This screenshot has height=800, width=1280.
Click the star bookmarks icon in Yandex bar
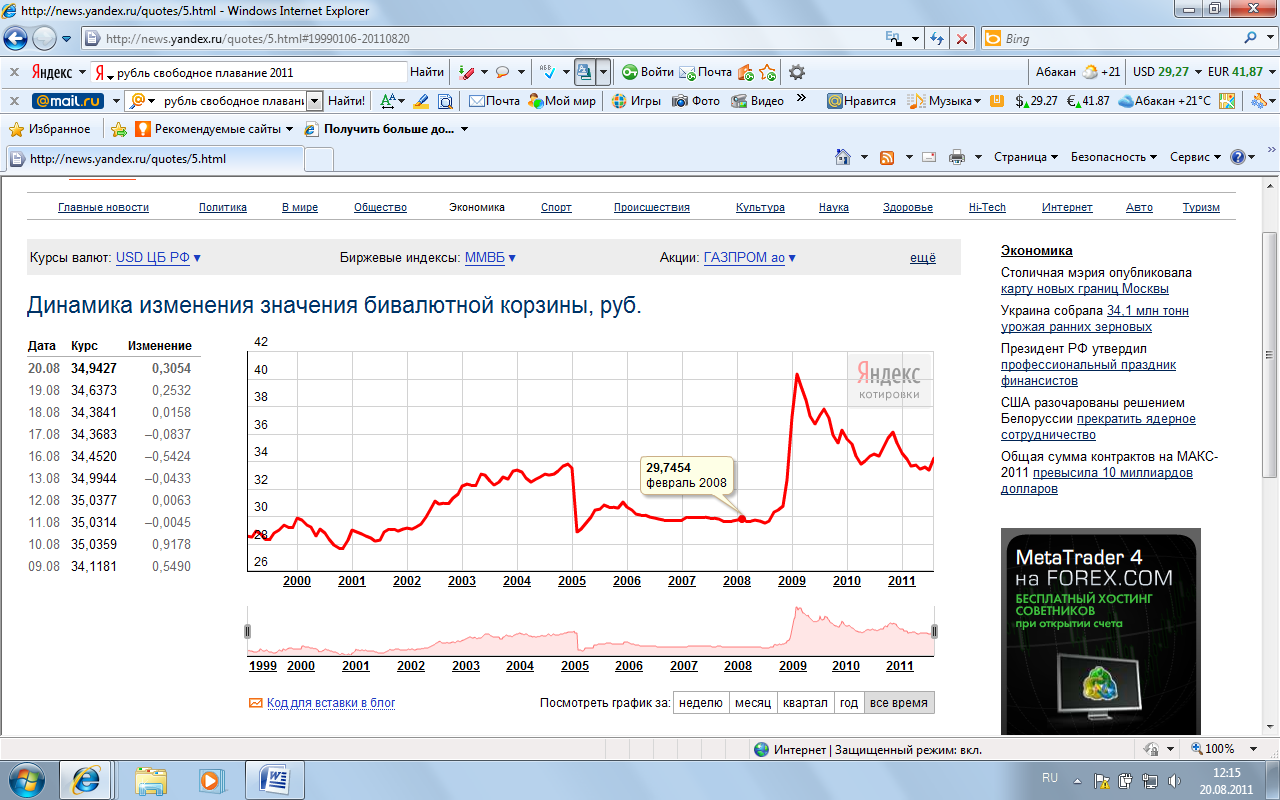[x=767, y=72]
